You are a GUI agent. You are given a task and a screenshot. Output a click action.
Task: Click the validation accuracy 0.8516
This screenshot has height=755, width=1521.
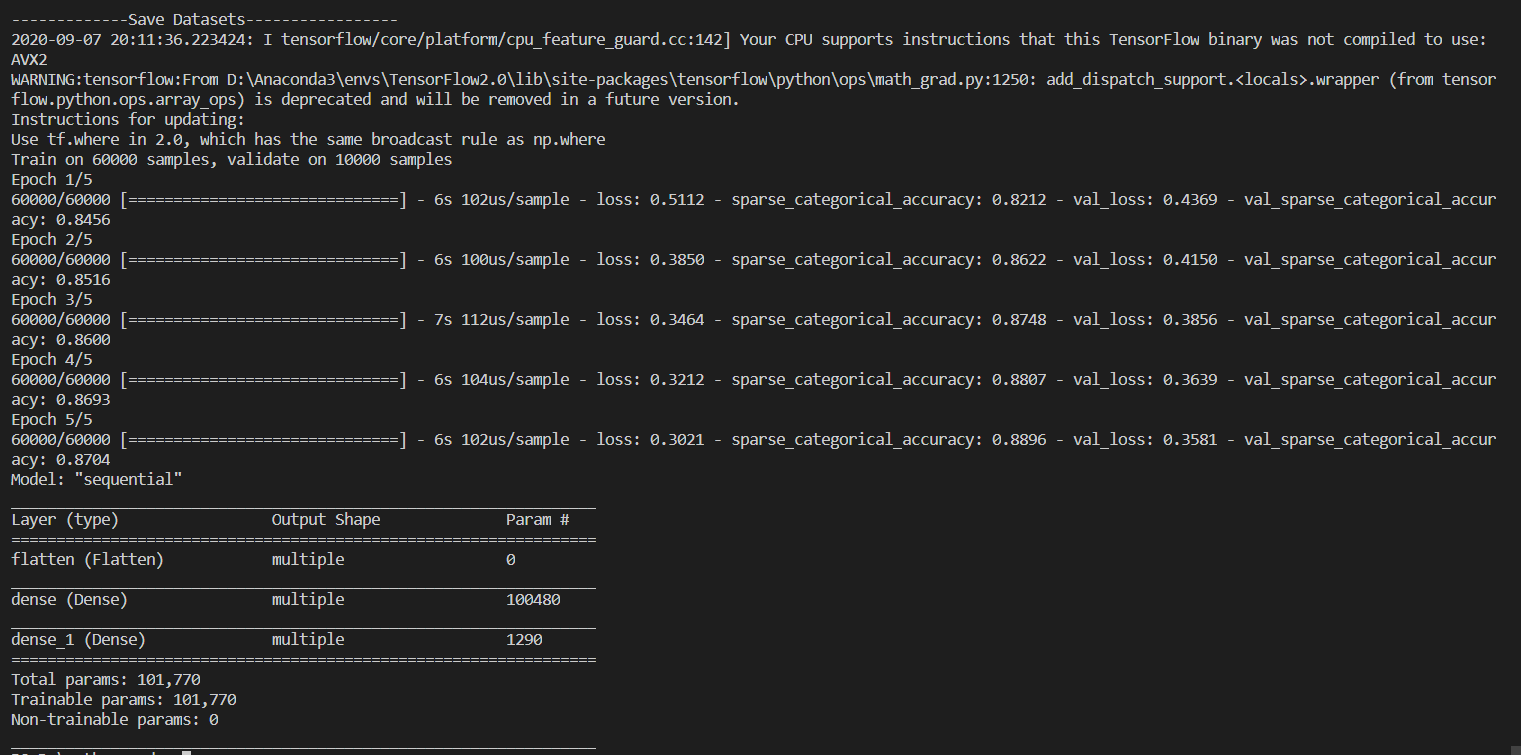(83, 280)
